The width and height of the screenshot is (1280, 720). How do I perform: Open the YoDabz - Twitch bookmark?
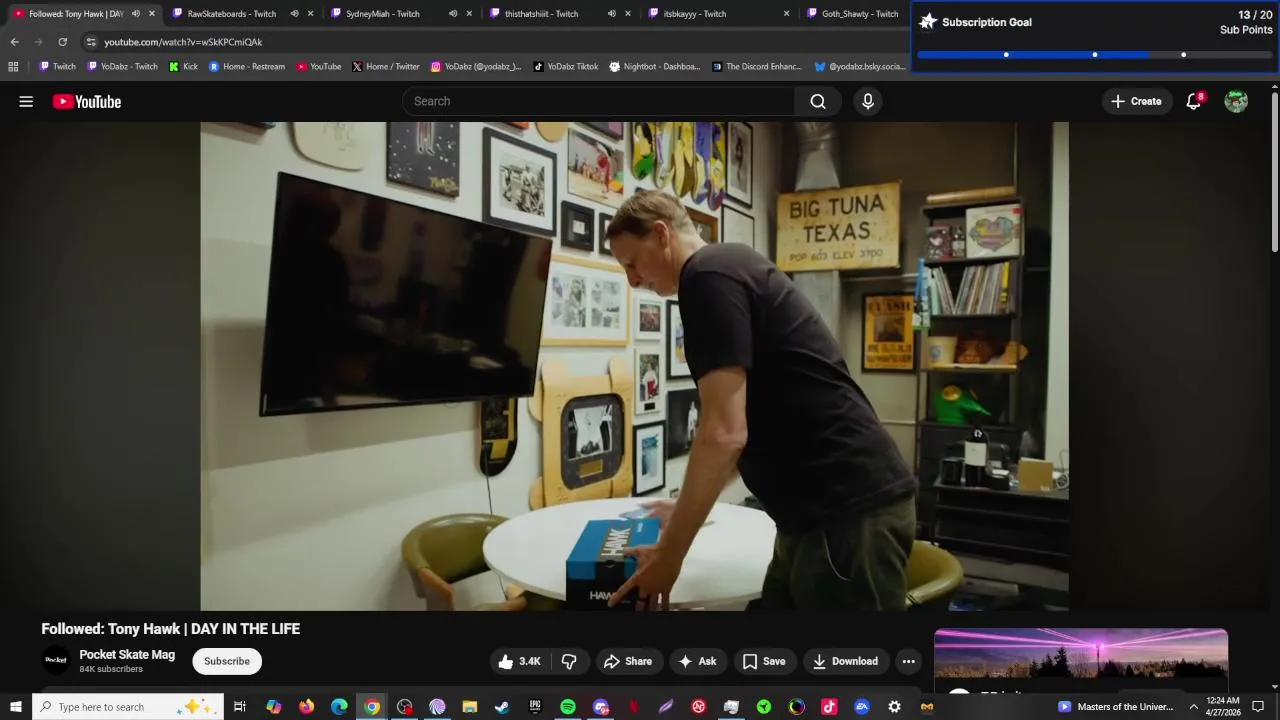click(122, 67)
